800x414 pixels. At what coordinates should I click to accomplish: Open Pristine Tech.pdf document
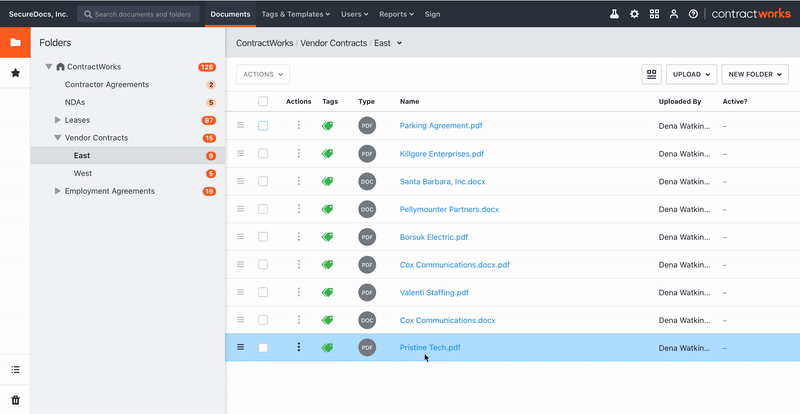coord(430,348)
